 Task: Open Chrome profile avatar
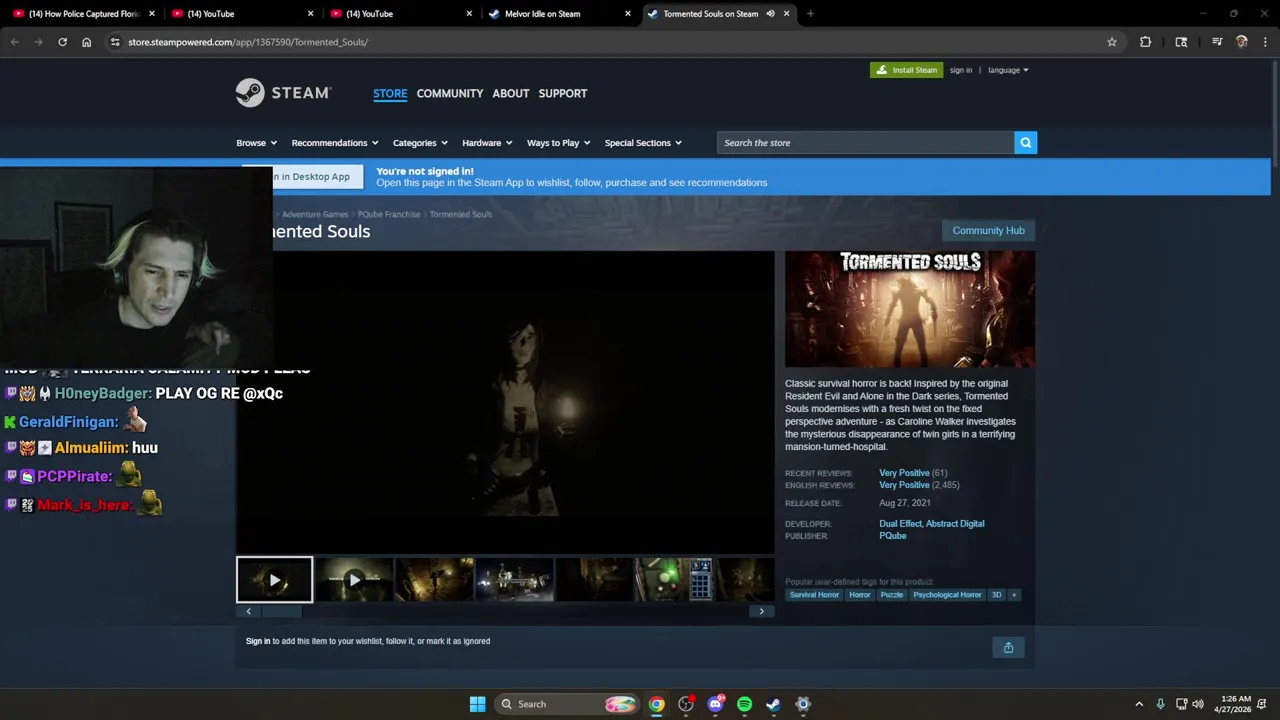coord(1241,42)
